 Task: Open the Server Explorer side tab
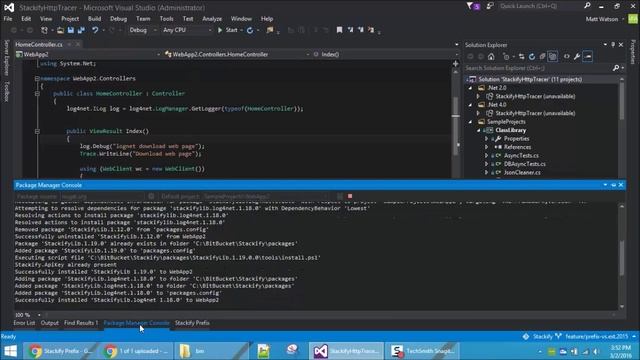click(6, 58)
